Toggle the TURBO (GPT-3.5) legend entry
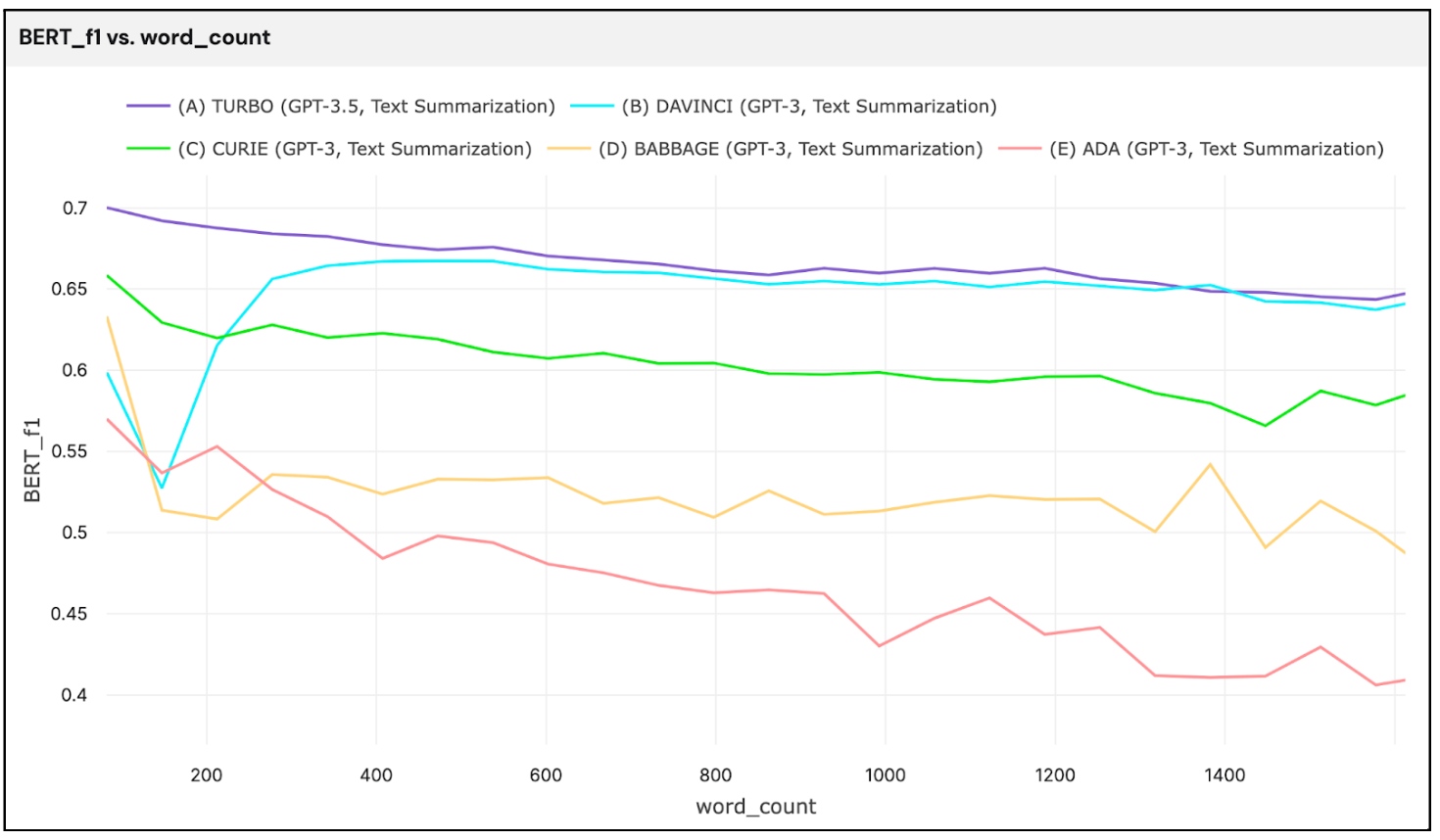1440x840 pixels. [365, 106]
